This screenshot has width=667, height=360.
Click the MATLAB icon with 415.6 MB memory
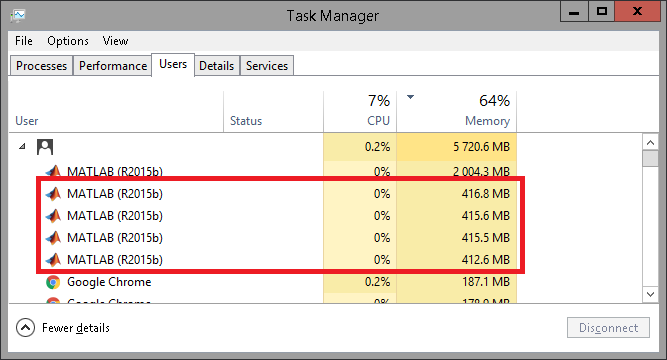[x=53, y=216]
